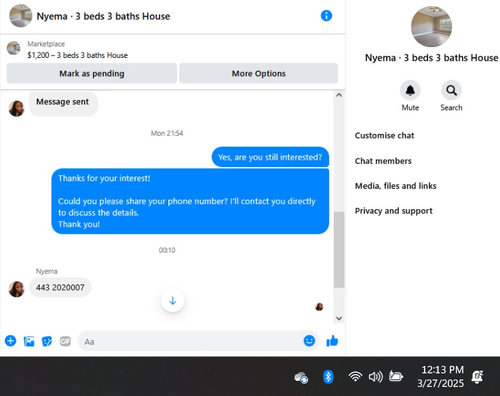This screenshot has height=396, width=500.
Task: Send a thumbs-up like
Action: click(x=332, y=341)
